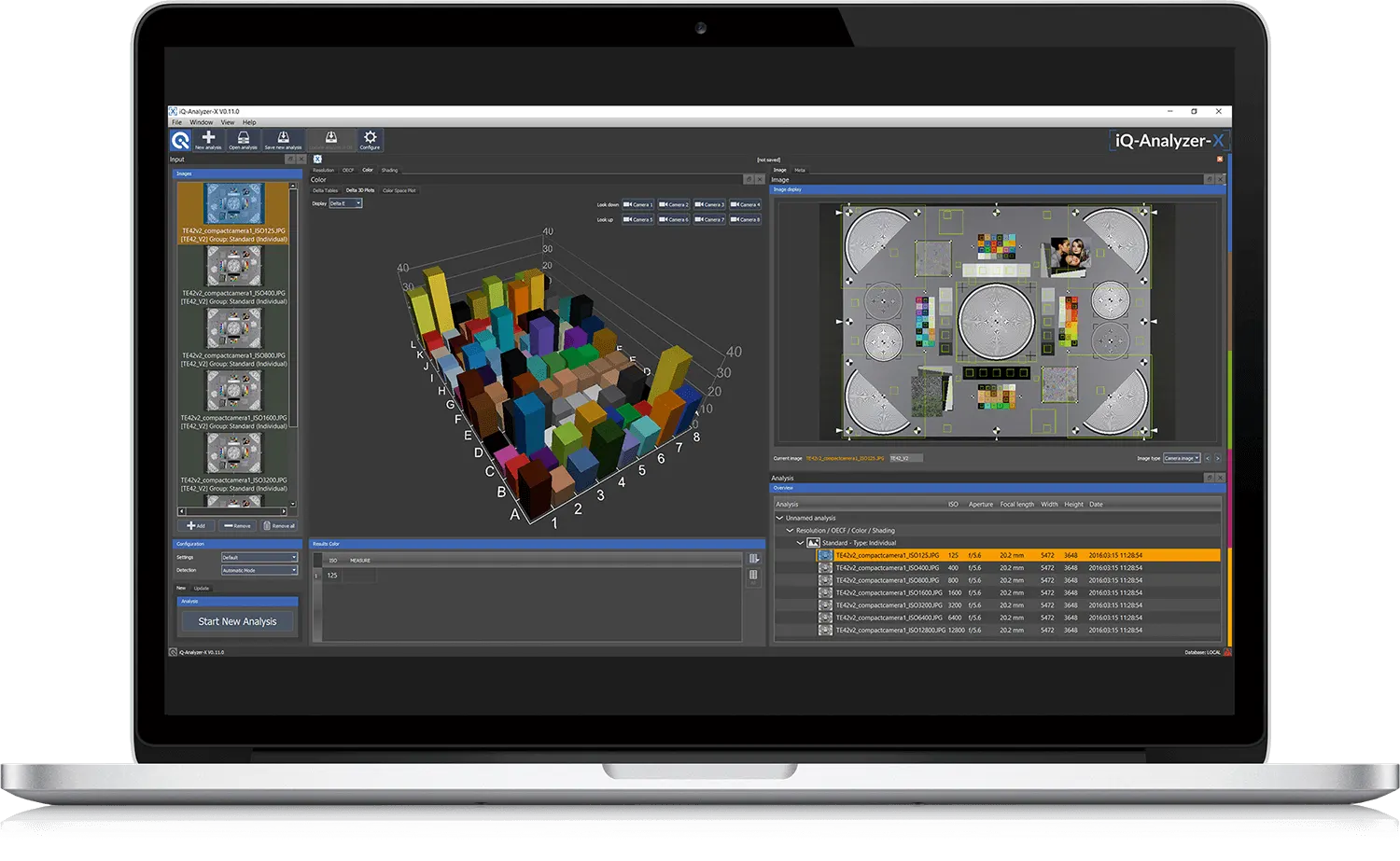Image resolution: width=1400 pixels, height=861 pixels.
Task: Select TE42v2_compactcamera1_ISO6400.JPG analysis row
Action: (x=1019, y=618)
